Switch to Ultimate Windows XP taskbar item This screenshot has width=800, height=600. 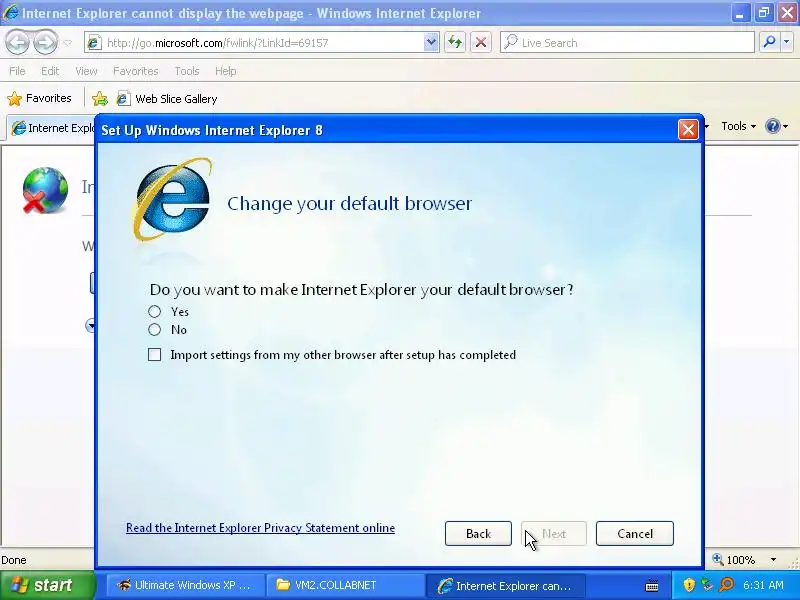click(x=186, y=585)
